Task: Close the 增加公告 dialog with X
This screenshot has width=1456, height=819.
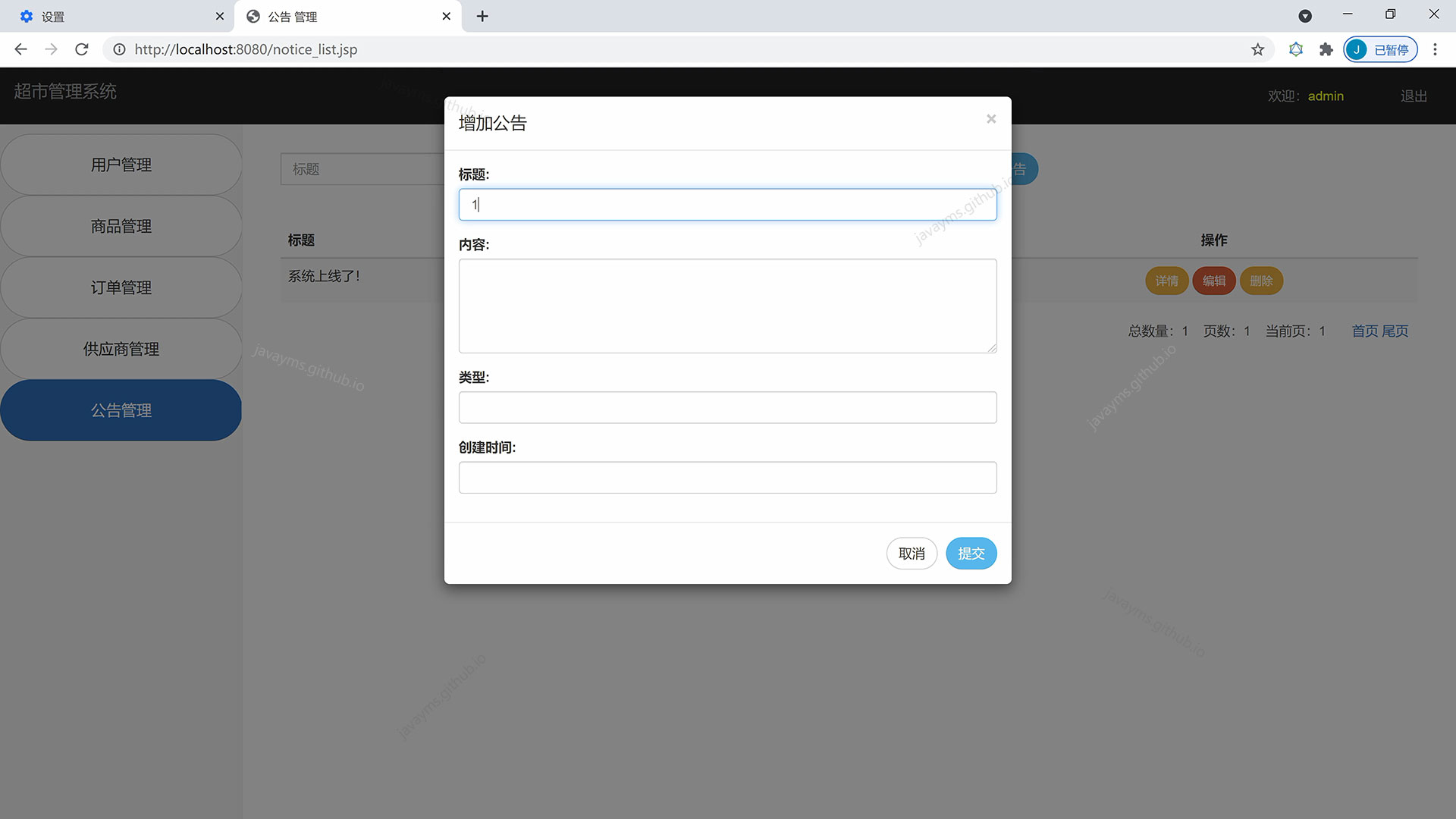Action: (x=990, y=119)
